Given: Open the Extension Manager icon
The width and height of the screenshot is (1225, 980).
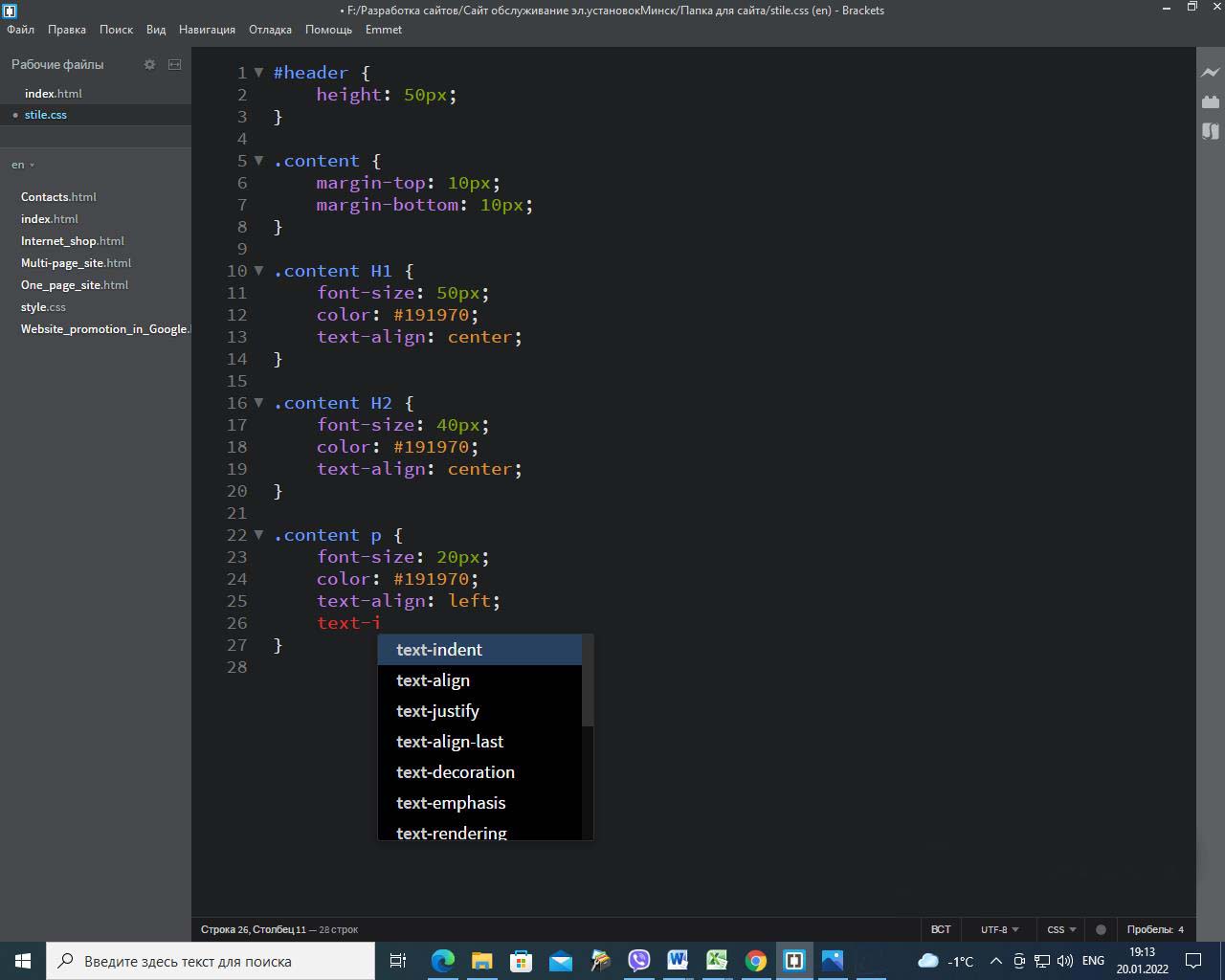Looking at the screenshot, I should click(1210, 101).
